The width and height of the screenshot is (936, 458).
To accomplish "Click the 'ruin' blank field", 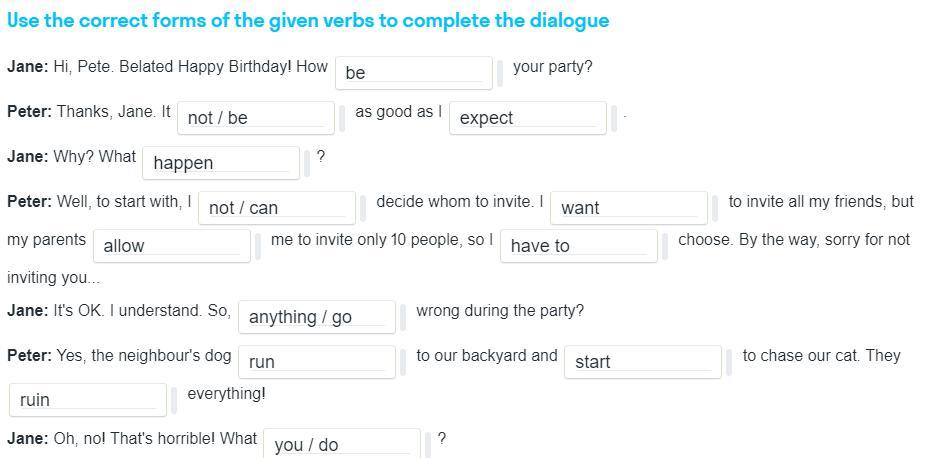I will click(x=87, y=399).
